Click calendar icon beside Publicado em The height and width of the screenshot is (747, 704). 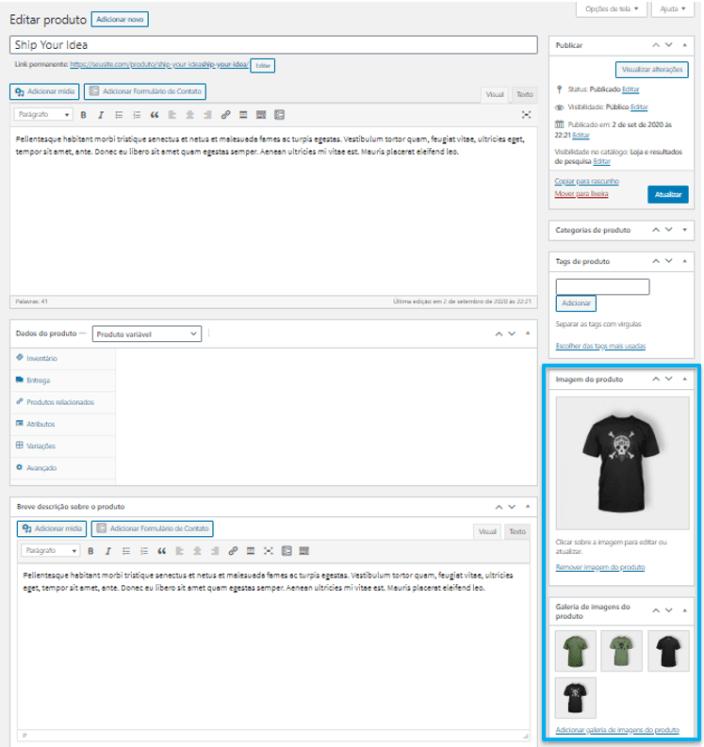(559, 124)
